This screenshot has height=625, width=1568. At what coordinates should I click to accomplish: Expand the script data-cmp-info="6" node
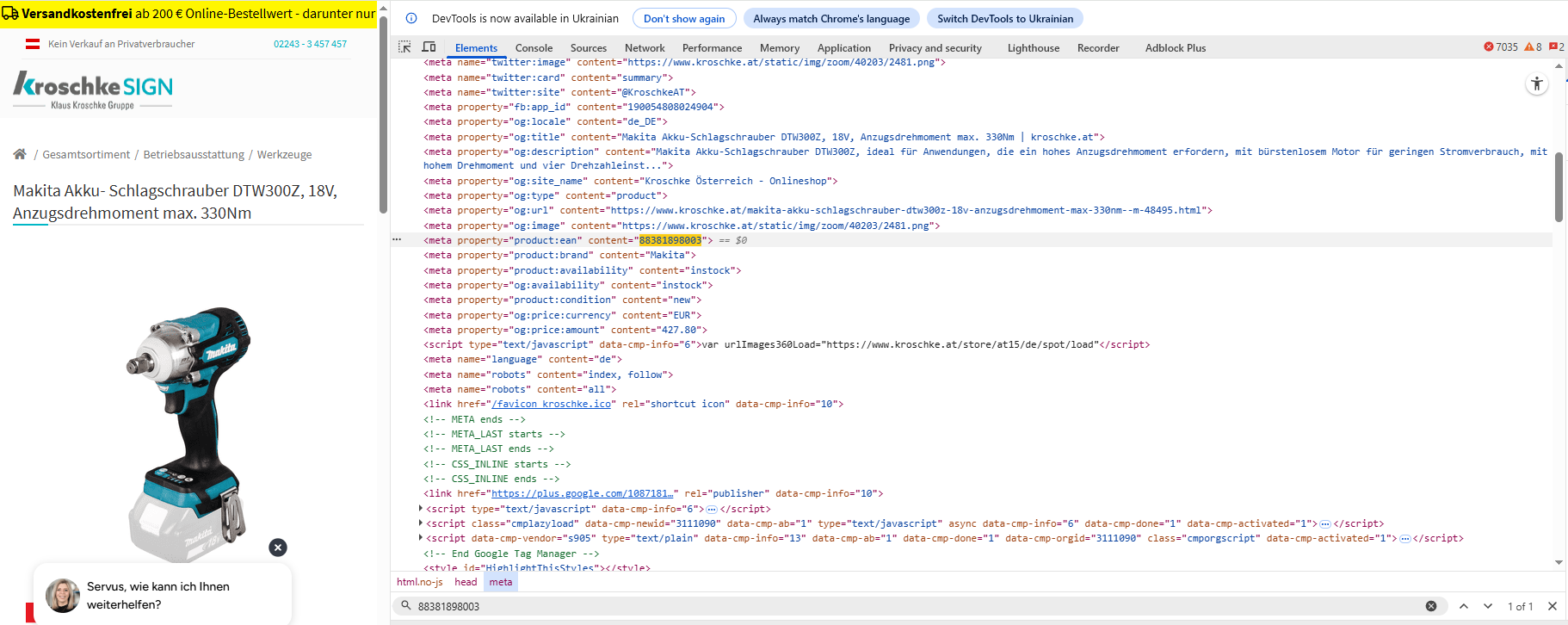point(421,509)
